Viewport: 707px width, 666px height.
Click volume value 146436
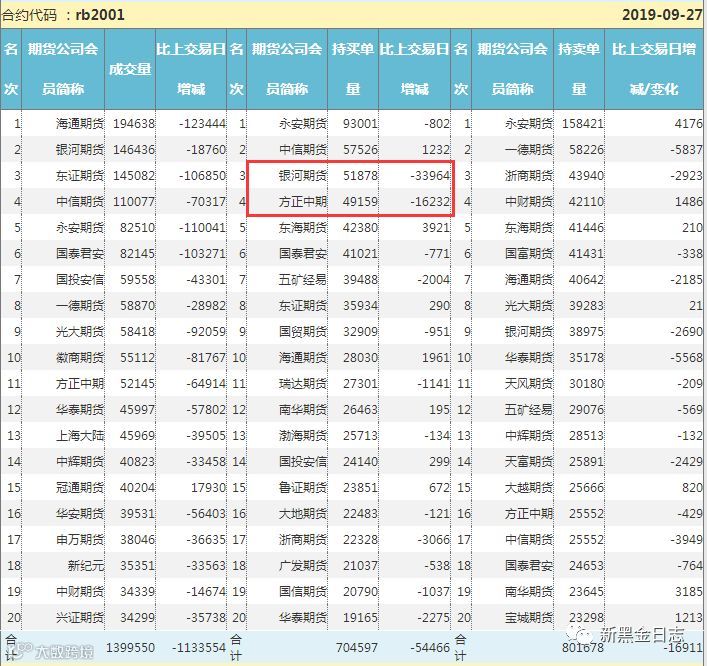pyautogui.click(x=133, y=150)
